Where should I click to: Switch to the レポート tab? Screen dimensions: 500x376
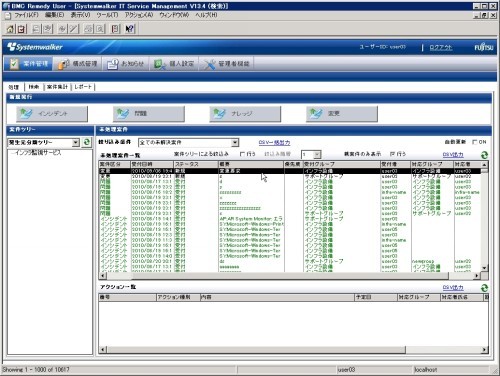click(83, 87)
